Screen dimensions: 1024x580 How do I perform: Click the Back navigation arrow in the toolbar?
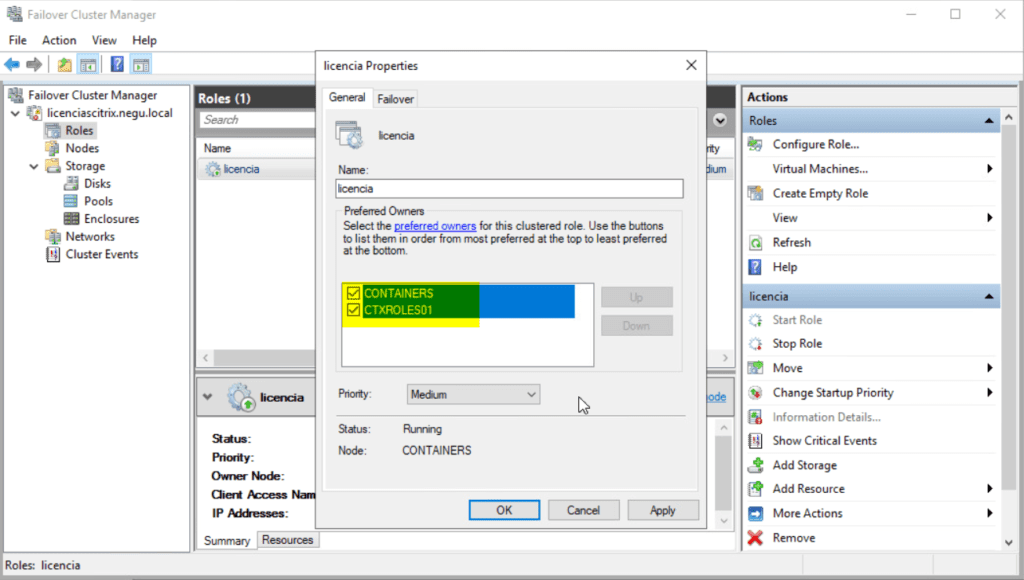(14, 64)
